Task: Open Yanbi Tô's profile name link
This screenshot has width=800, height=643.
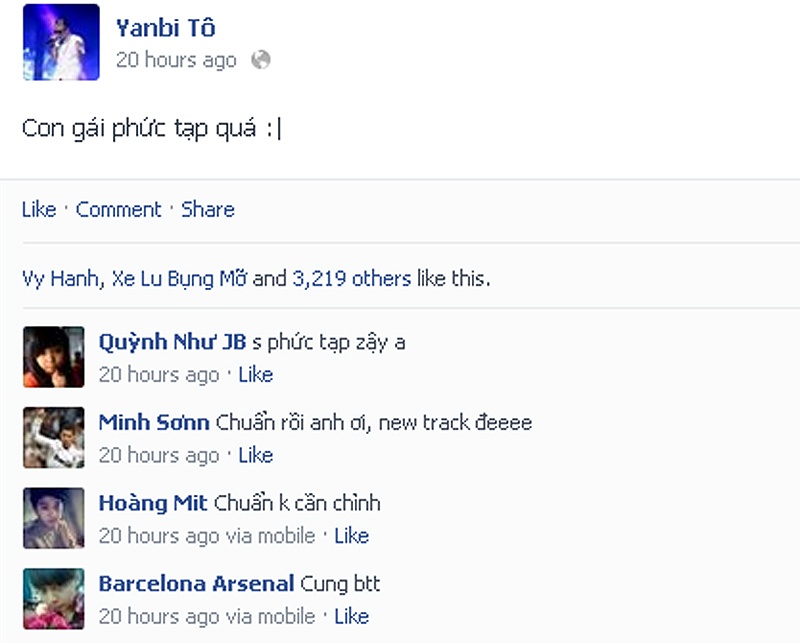Action: point(165,28)
